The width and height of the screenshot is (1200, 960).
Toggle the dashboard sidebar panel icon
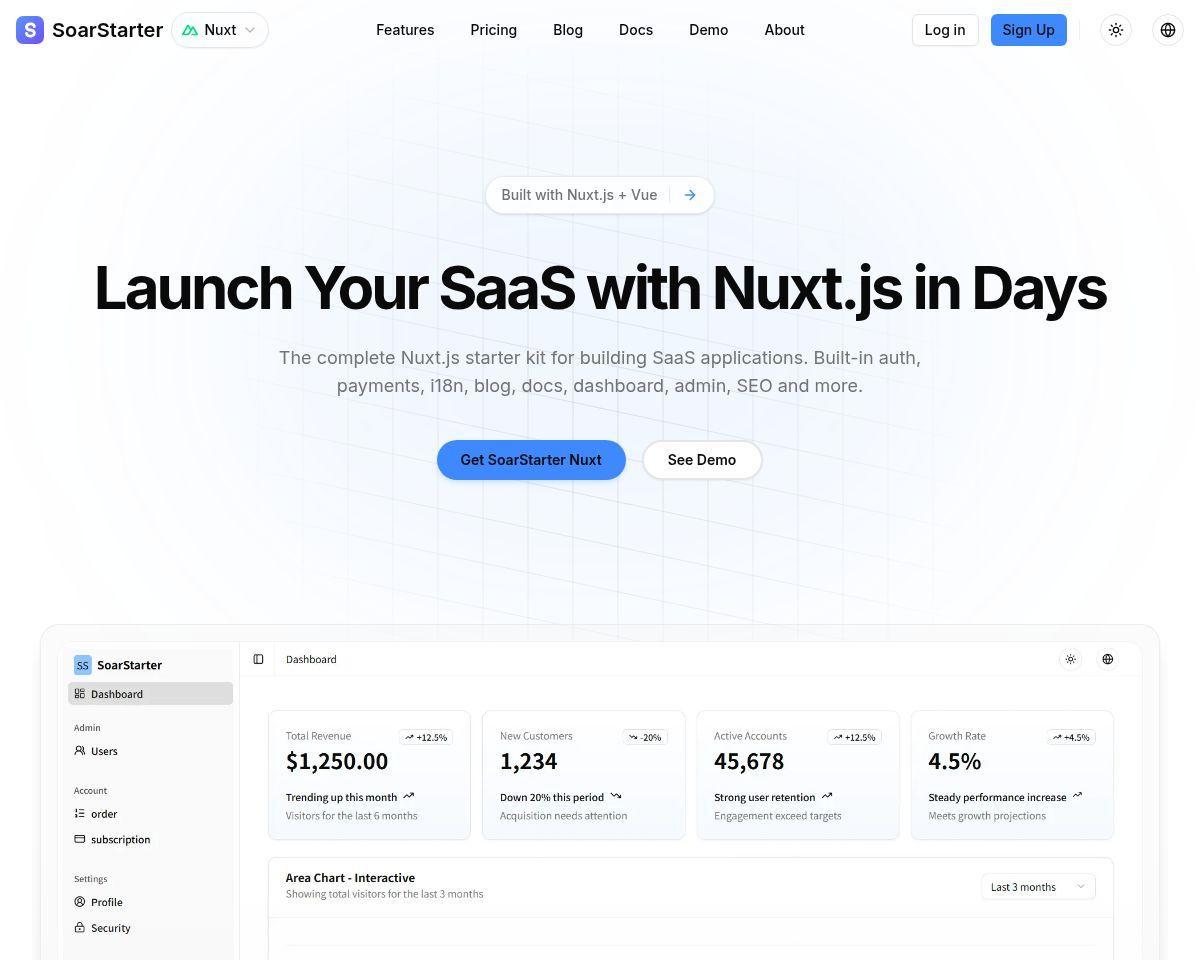coord(258,659)
